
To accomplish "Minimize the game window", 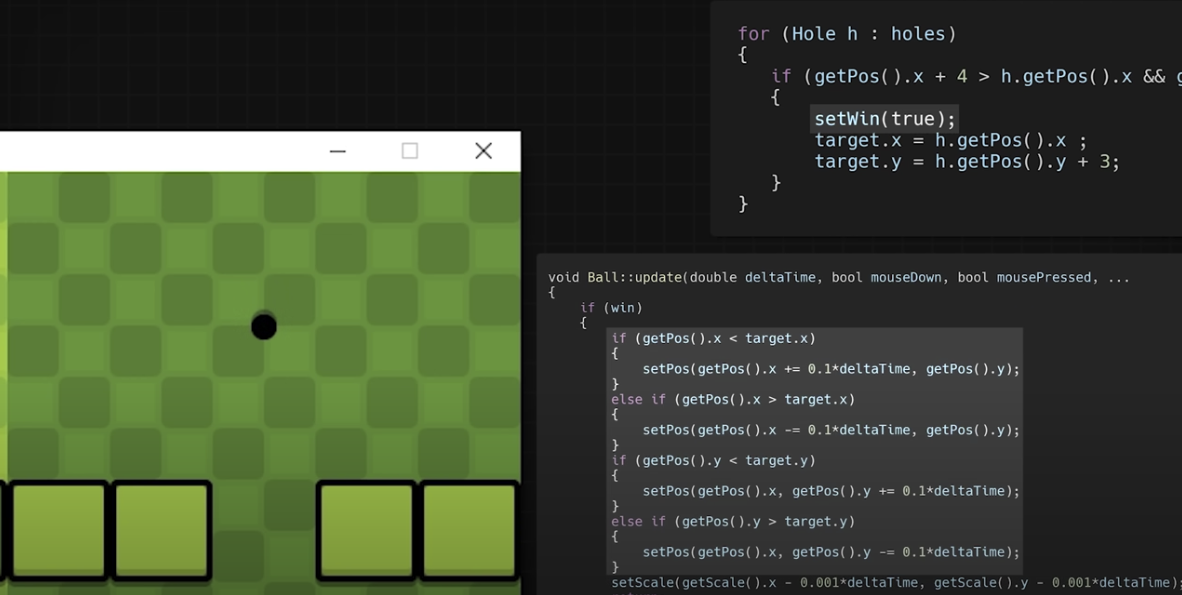I will point(337,150).
